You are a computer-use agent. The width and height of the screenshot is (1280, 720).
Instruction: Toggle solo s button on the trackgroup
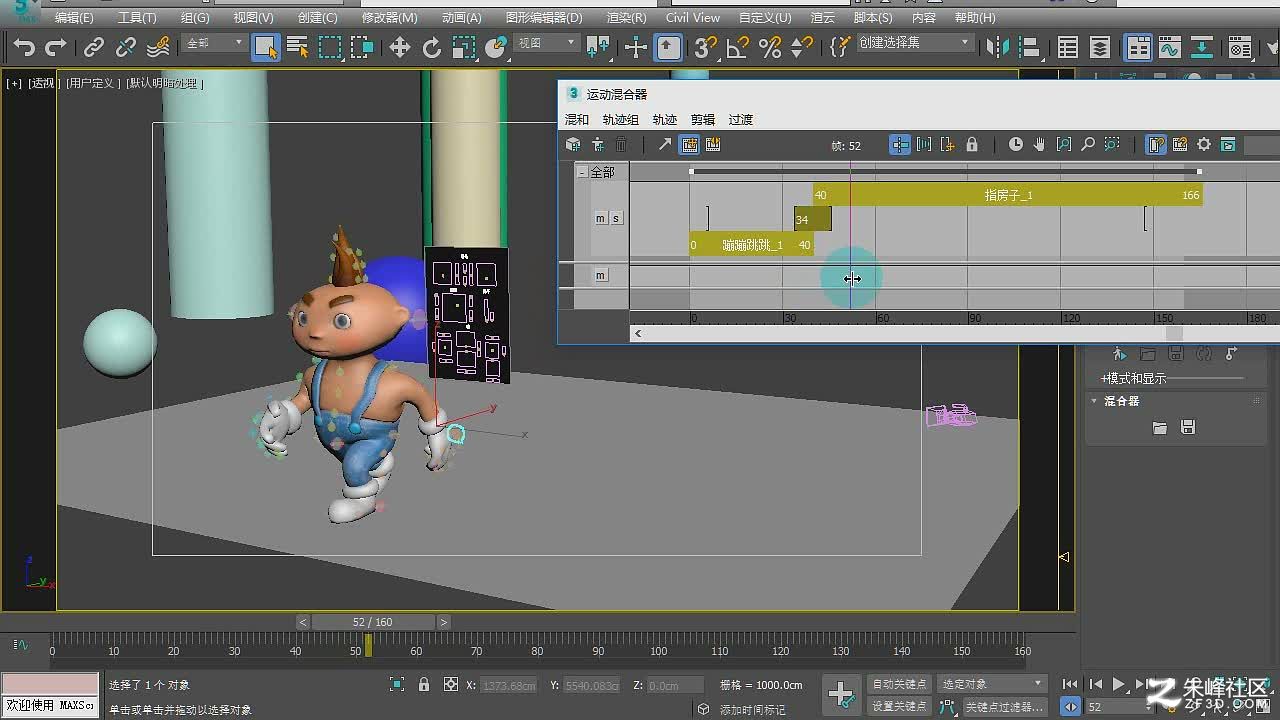point(617,218)
